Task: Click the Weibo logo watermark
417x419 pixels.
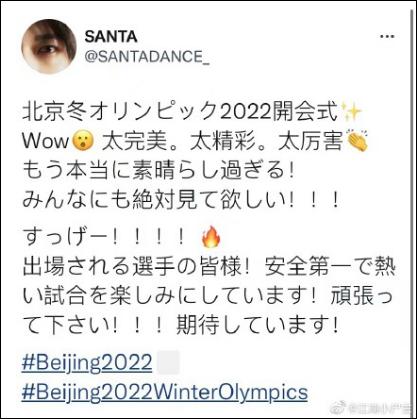Action: point(342,407)
